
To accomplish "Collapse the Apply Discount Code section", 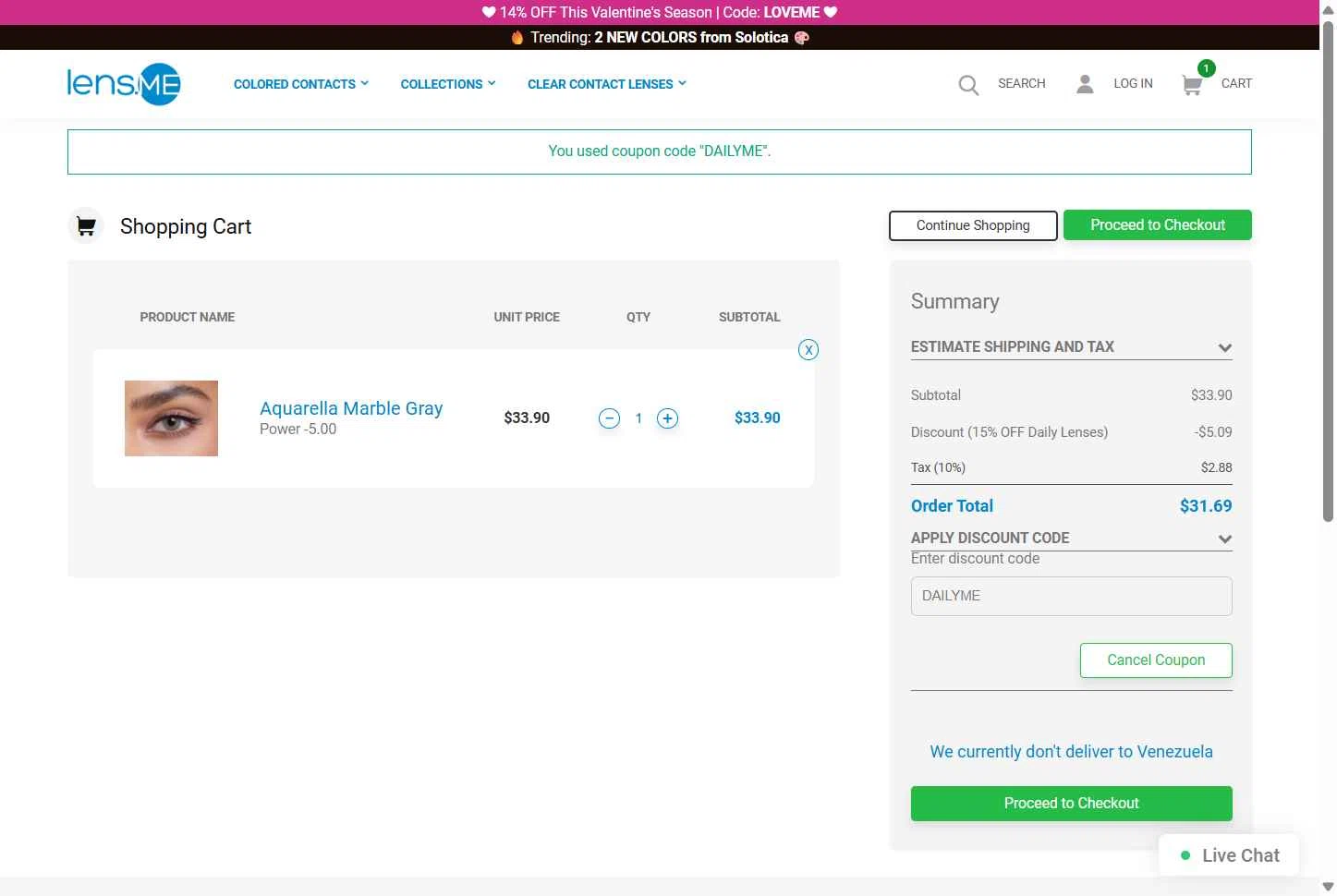I will [1072, 539].
